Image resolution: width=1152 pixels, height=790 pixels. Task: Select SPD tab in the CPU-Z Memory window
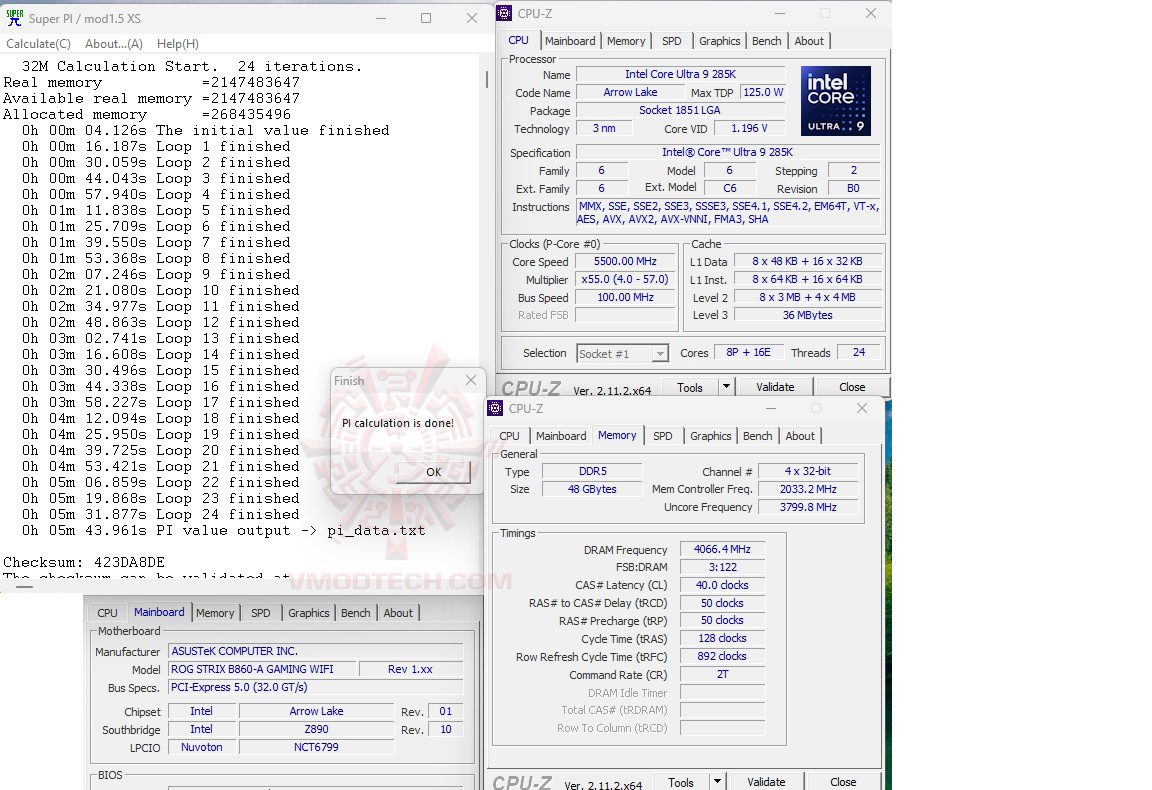point(663,436)
